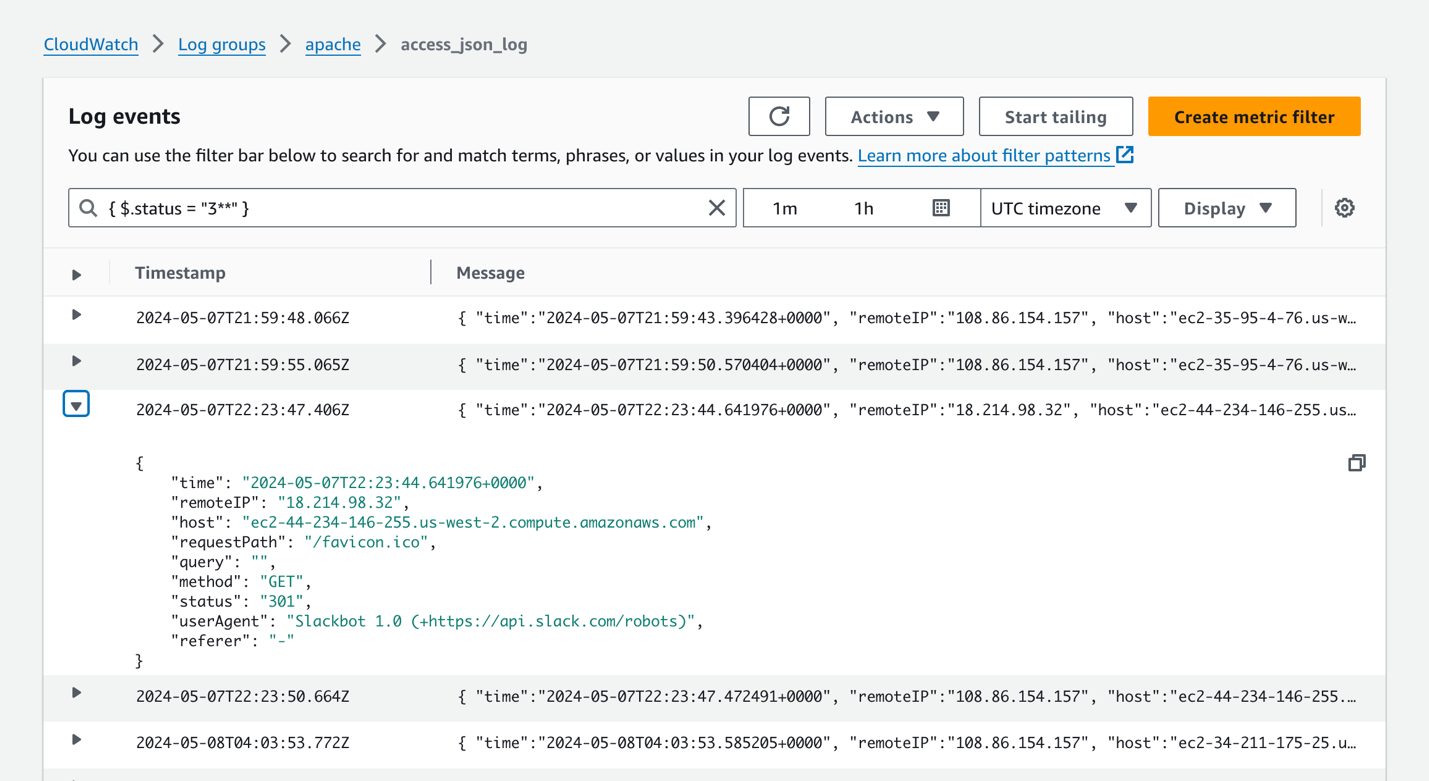Open the UTC timezone dropdown
1429x781 pixels.
point(1065,208)
